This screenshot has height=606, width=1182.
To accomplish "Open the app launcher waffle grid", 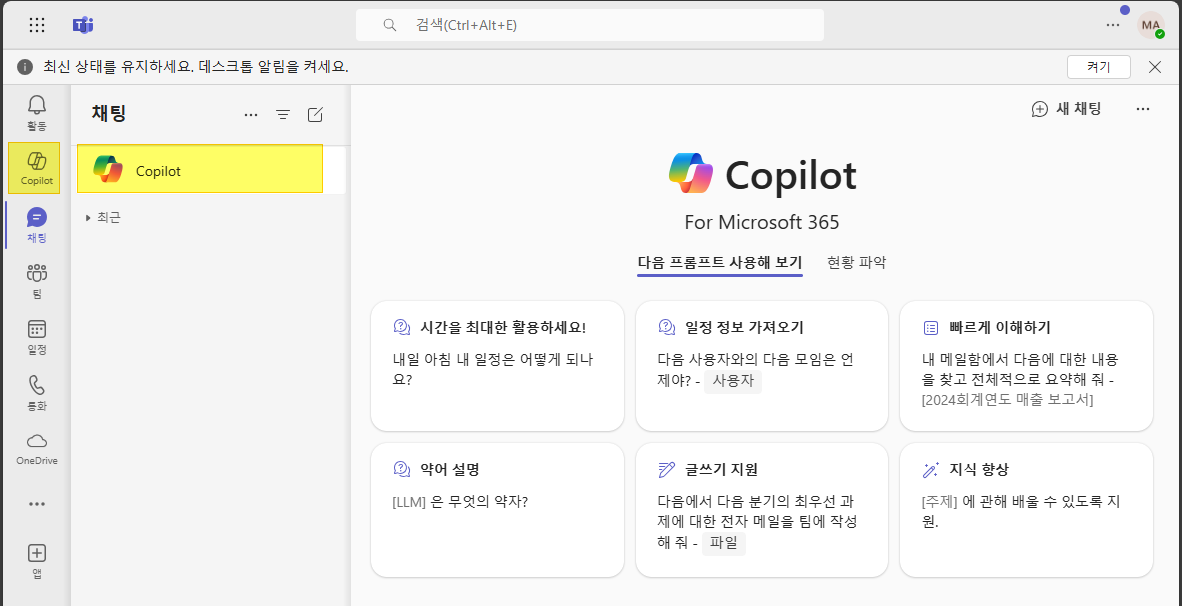I will click(x=37, y=25).
